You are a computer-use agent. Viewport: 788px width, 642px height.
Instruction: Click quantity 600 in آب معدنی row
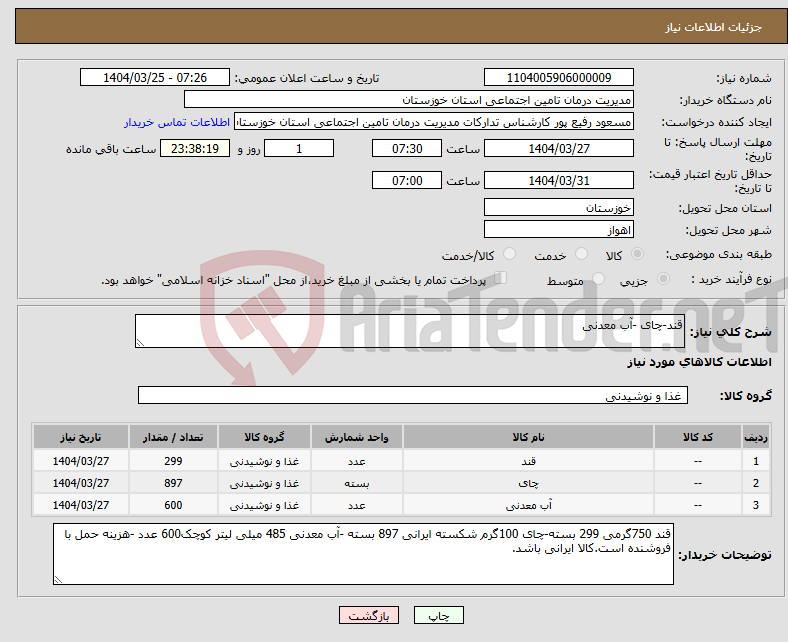173,505
